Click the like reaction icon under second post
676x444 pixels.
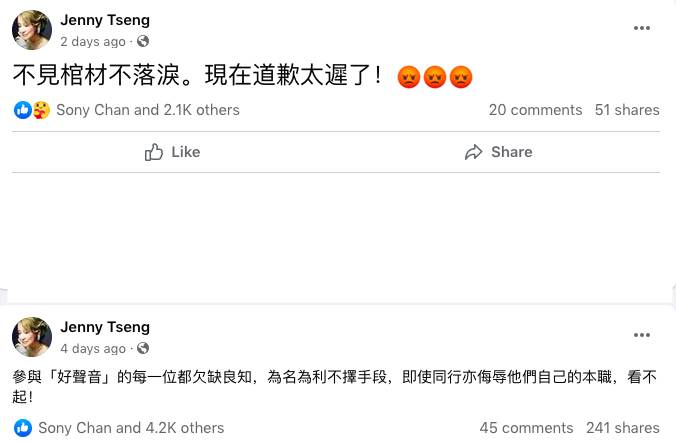[x=22, y=428]
